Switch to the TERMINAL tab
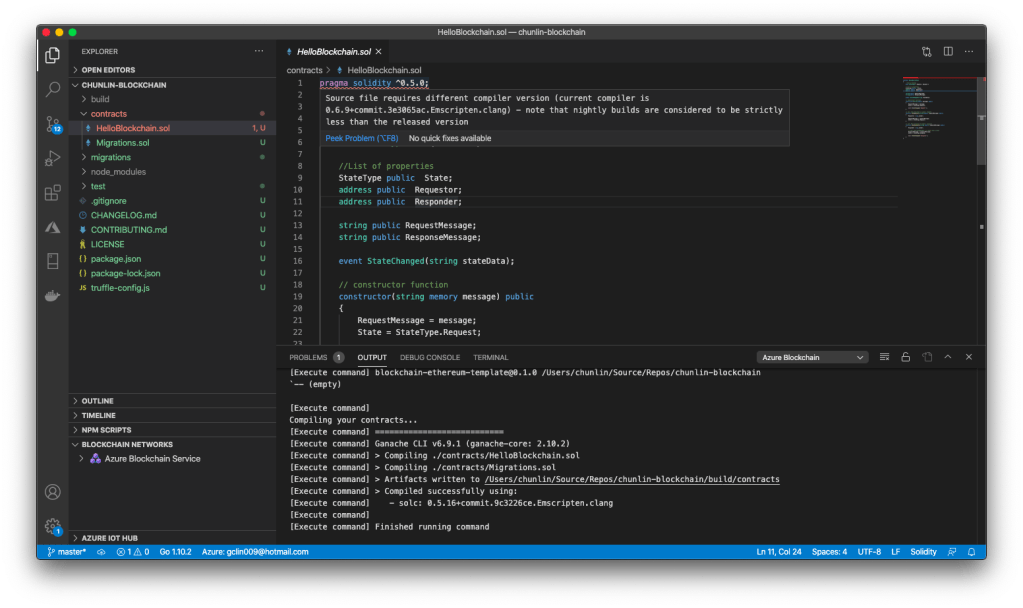The image size is (1023, 608). 490,357
